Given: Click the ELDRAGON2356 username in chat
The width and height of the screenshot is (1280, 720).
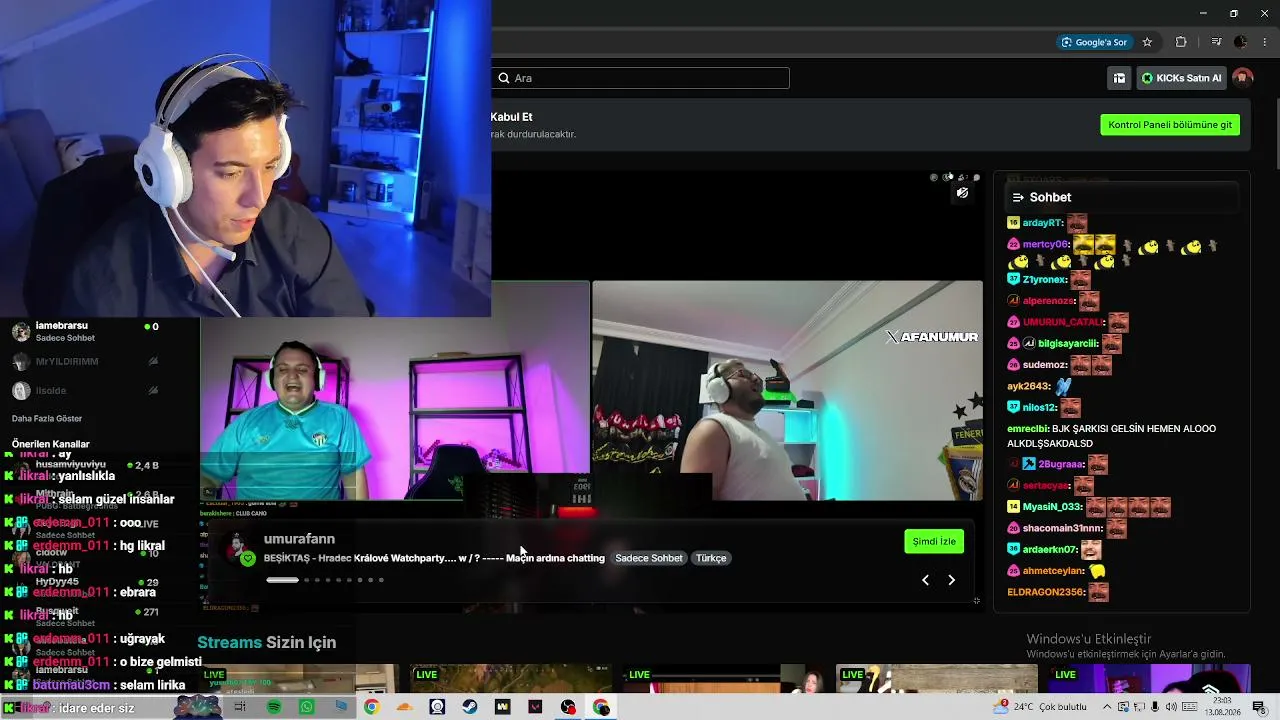Looking at the screenshot, I should (1046, 592).
